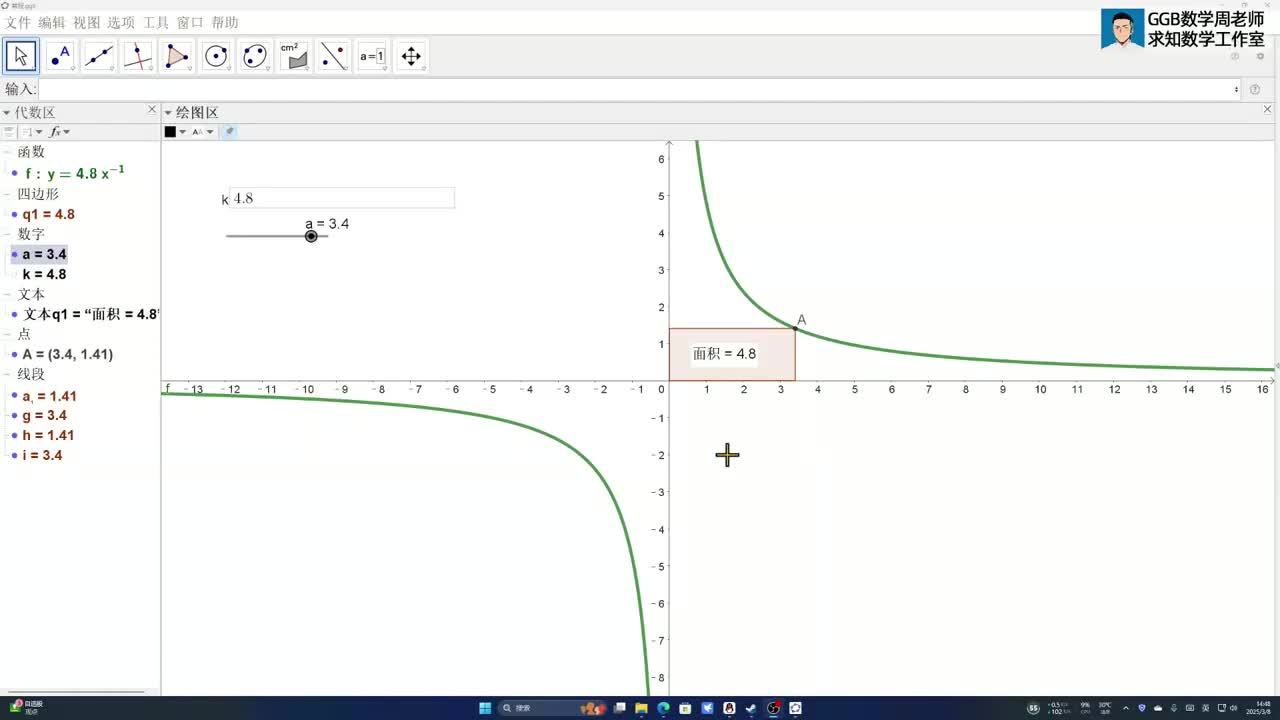Click the black color swatch in style bar
The height and width of the screenshot is (720, 1280).
pyautogui.click(x=170, y=132)
